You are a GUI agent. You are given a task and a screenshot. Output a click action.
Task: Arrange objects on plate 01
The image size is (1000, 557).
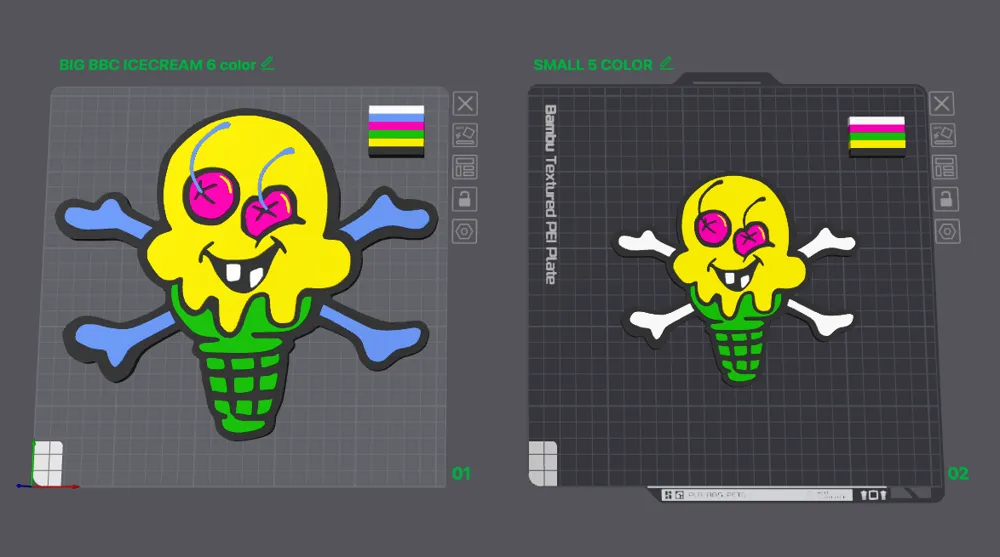tap(465, 167)
